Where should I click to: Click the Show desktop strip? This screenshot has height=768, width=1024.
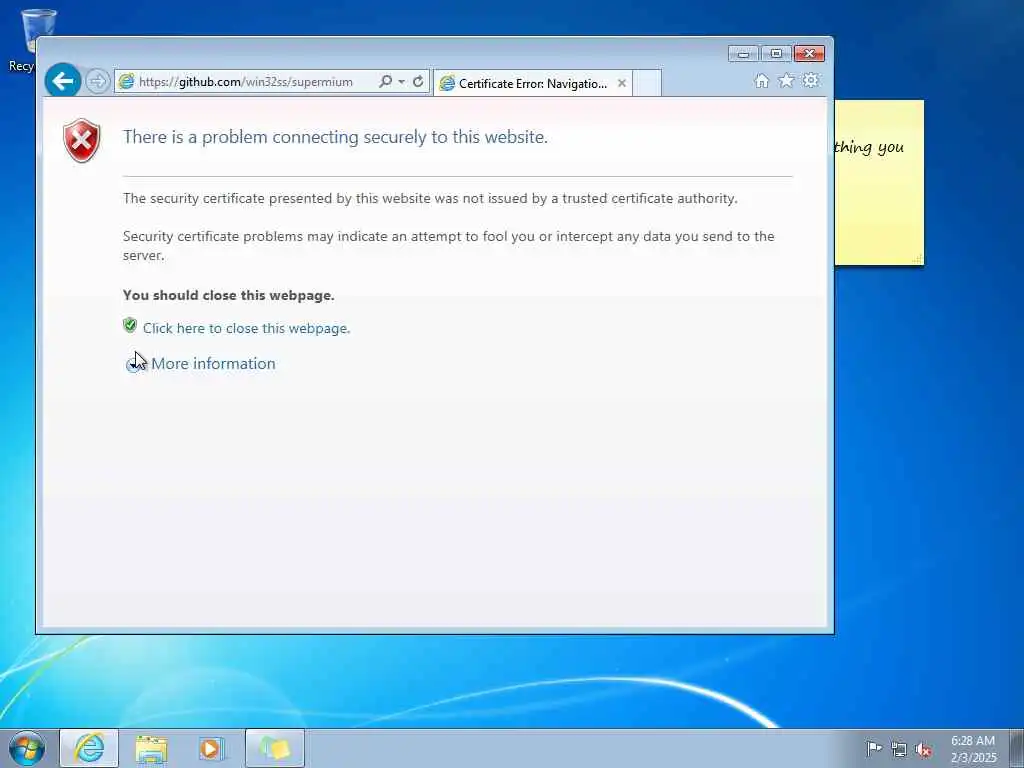coord(1017,748)
